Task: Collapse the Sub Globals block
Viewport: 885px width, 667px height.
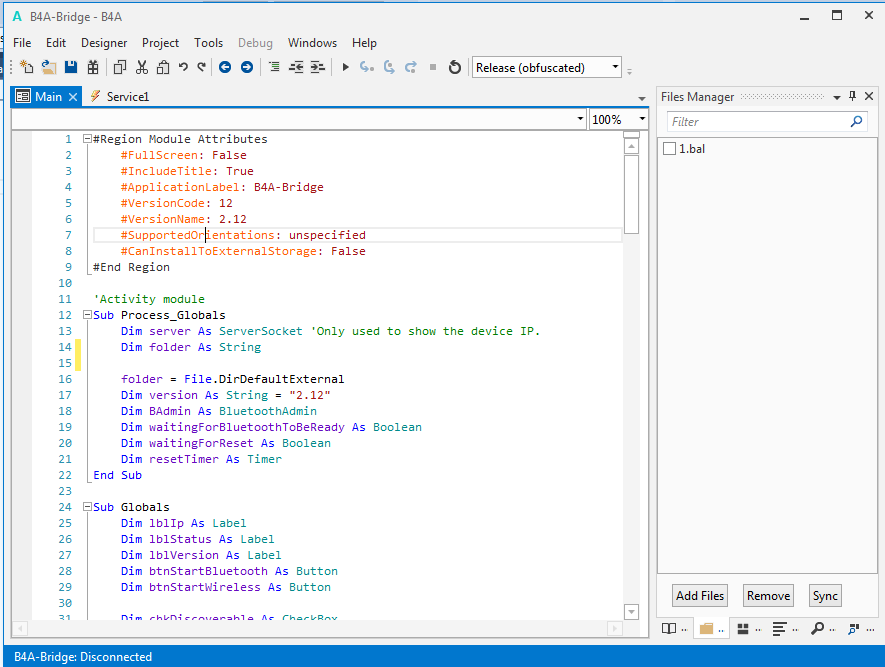Action: click(x=87, y=507)
